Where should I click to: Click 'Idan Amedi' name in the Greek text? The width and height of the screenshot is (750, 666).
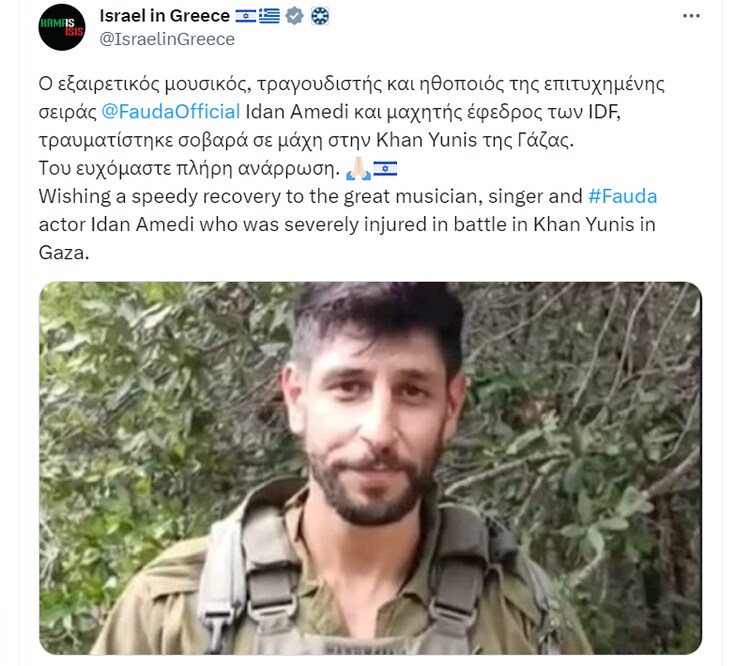[x=297, y=111]
